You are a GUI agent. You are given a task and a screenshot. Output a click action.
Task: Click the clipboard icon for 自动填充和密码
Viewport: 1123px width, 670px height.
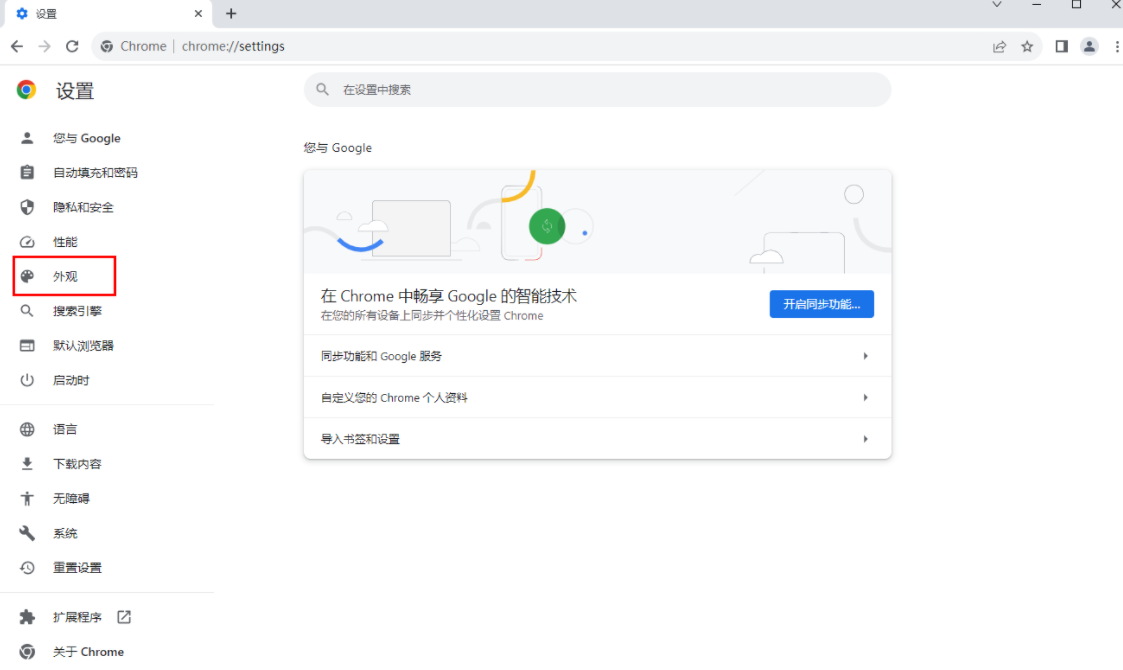click(27, 173)
